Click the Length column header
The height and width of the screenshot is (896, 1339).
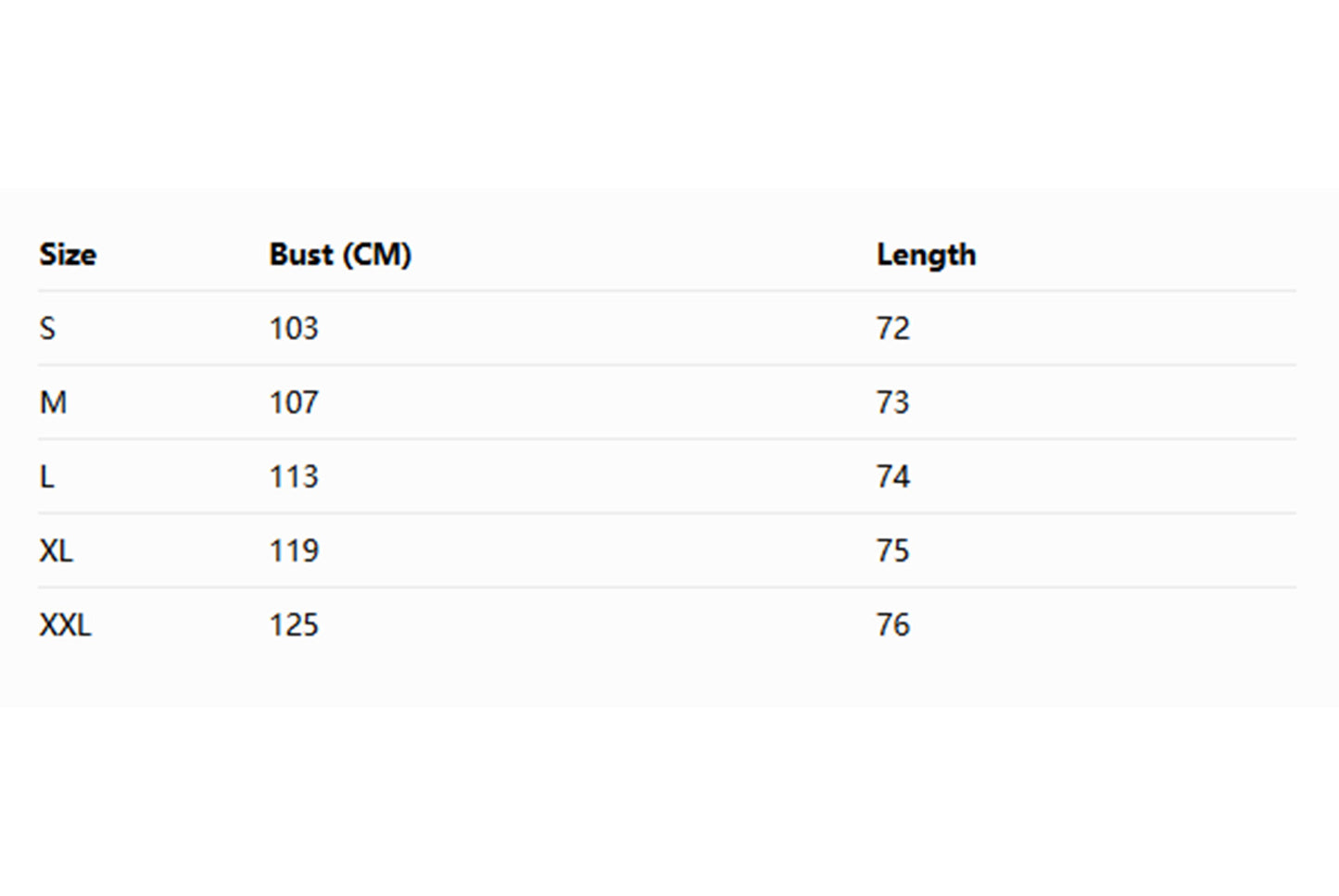point(926,255)
